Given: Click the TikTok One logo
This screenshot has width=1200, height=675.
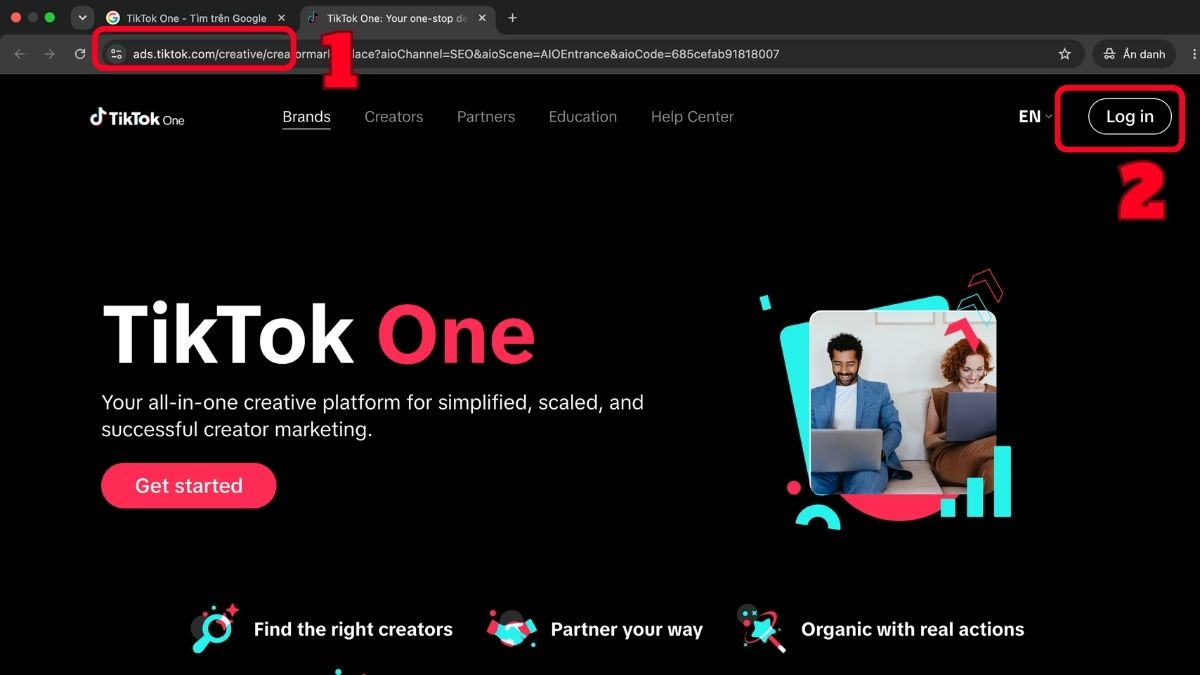Looking at the screenshot, I should pyautogui.click(x=137, y=117).
